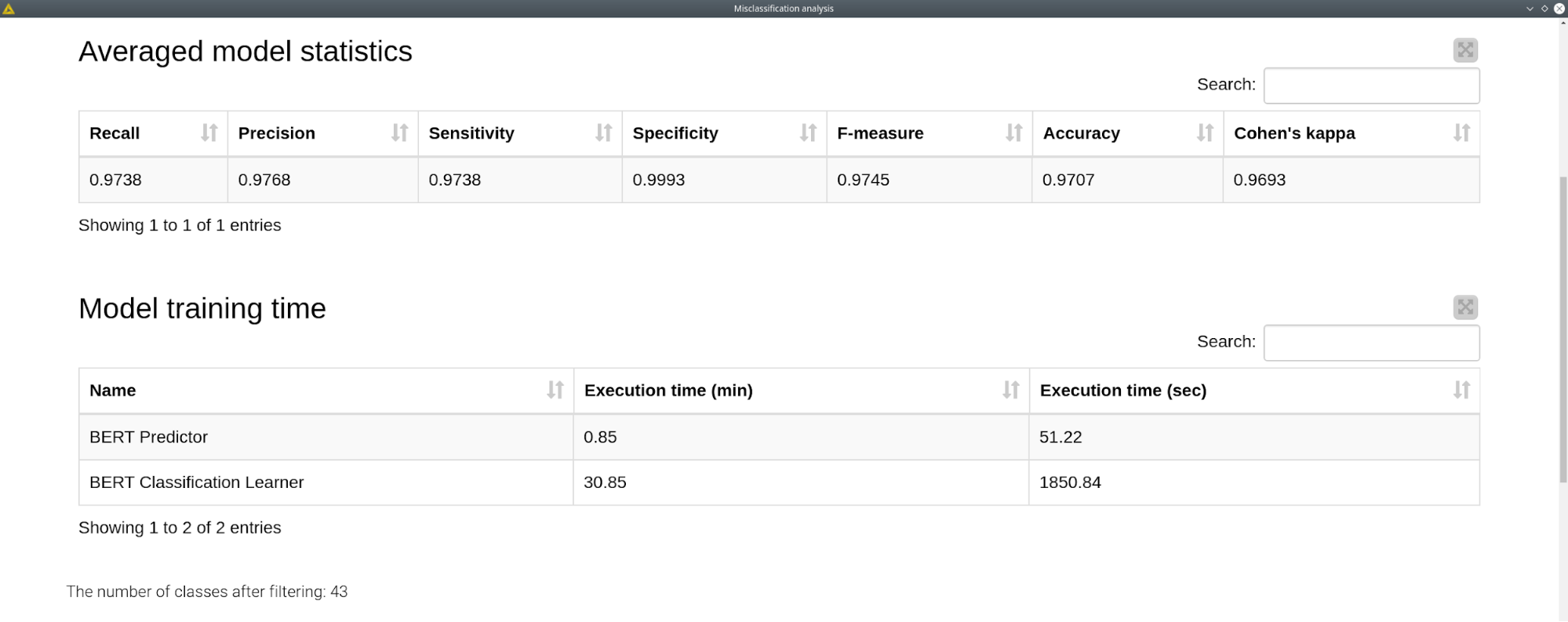Select the Recall value 0.9738 cell
Screen dimensions: 1568x622
(x=153, y=180)
